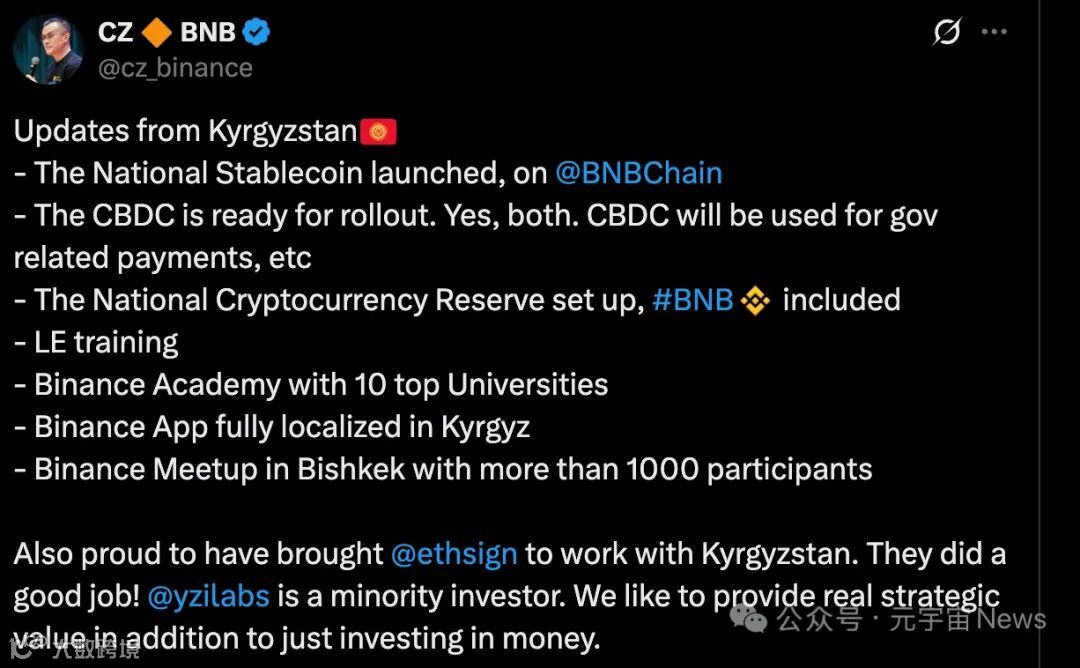Click the BNB logo emoji after hashtag
The width and height of the screenshot is (1080, 668).
pos(755,300)
